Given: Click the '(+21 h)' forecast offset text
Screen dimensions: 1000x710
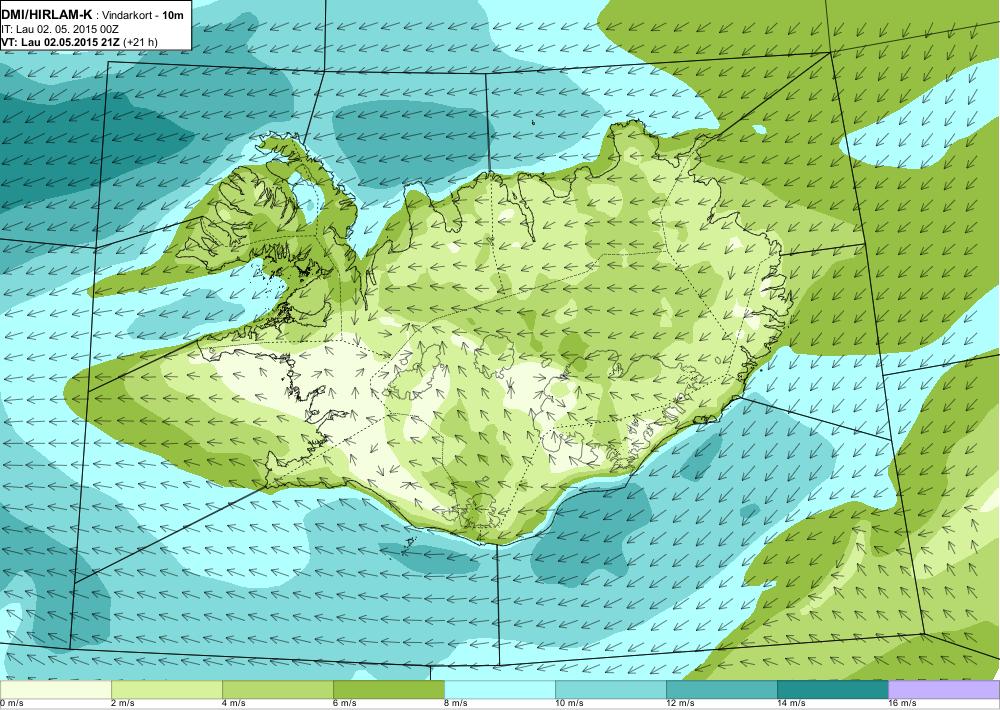Looking at the screenshot, I should point(140,42).
